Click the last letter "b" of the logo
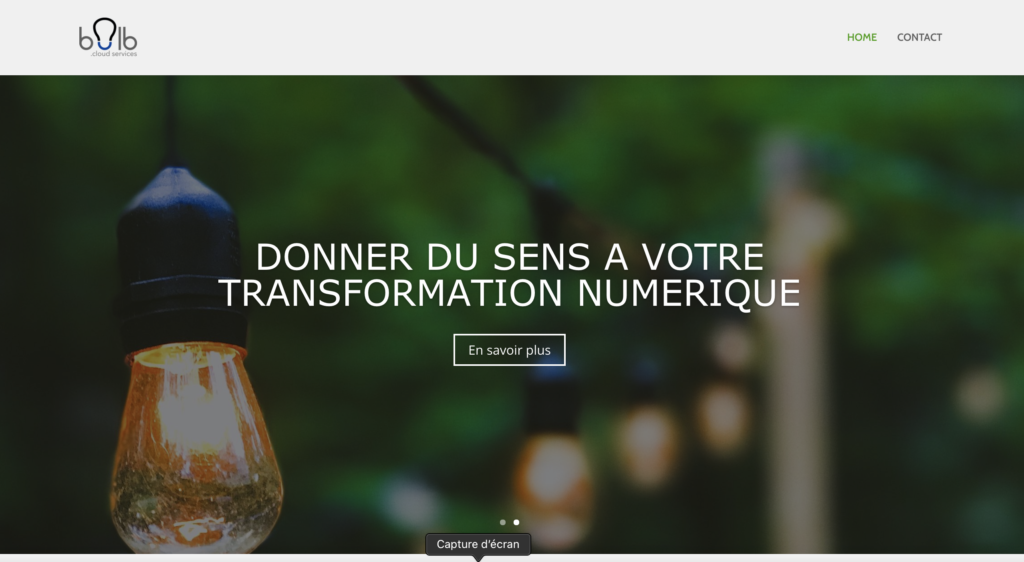The image size is (1024, 562). (x=130, y=39)
